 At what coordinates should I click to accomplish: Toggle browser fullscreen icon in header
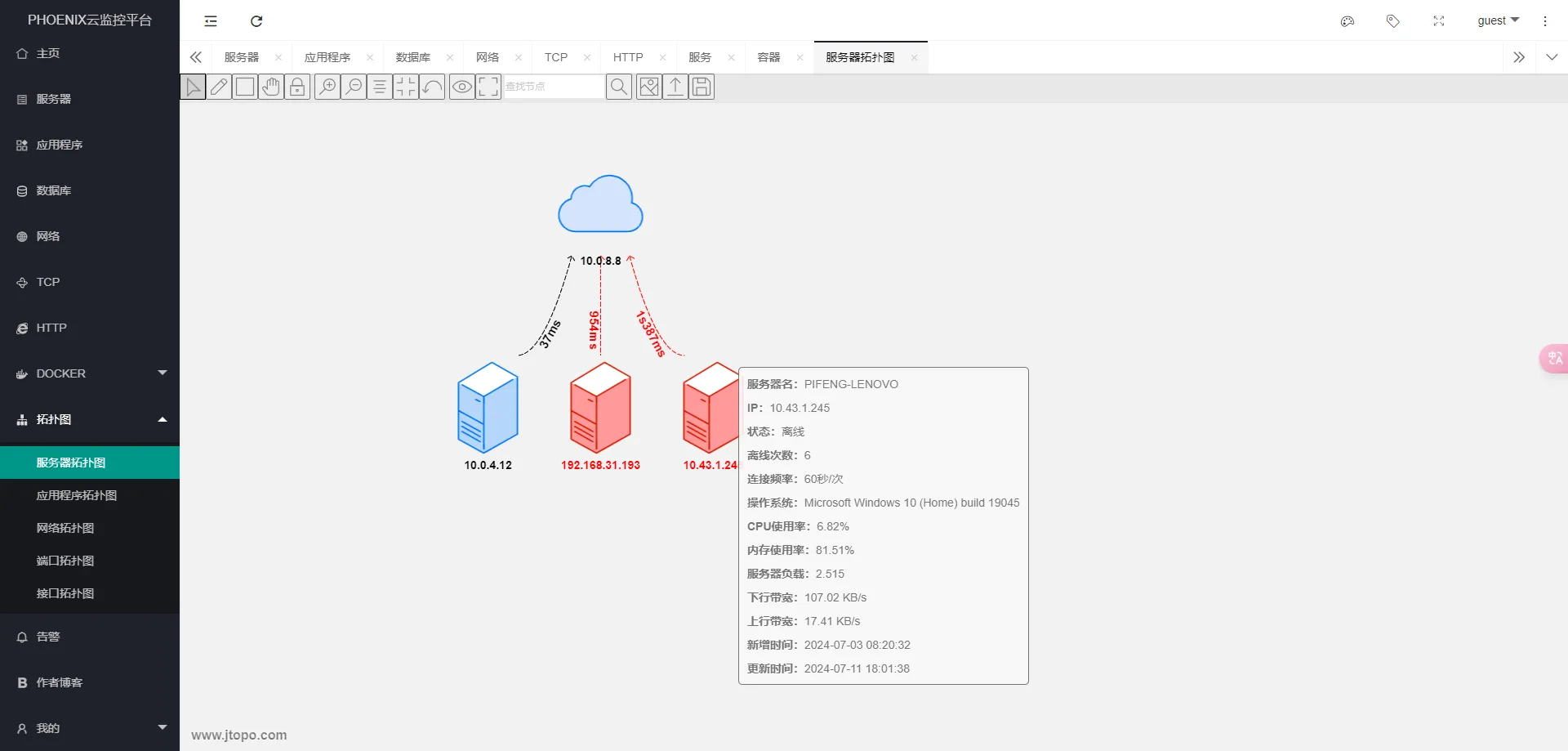(x=1439, y=21)
